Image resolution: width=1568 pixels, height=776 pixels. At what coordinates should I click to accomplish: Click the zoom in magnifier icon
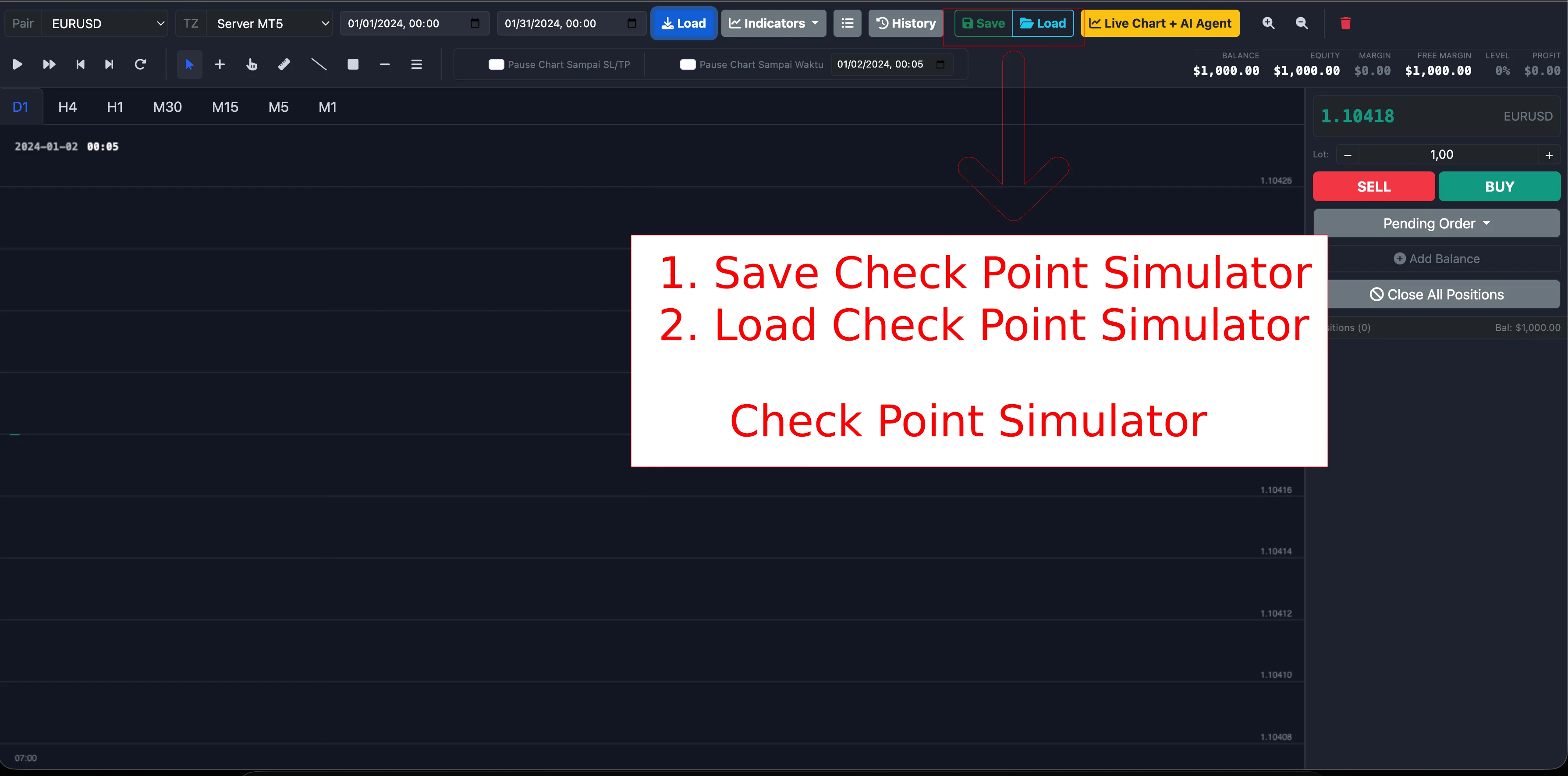coord(1269,23)
